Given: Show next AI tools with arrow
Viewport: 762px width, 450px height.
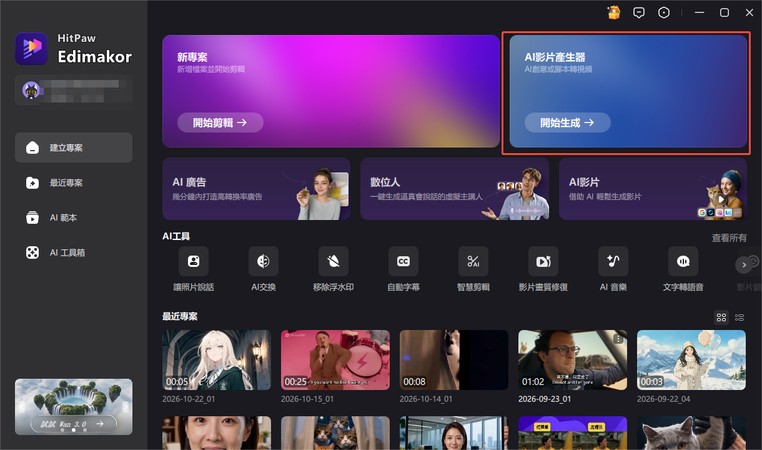Looking at the screenshot, I should 744,265.
